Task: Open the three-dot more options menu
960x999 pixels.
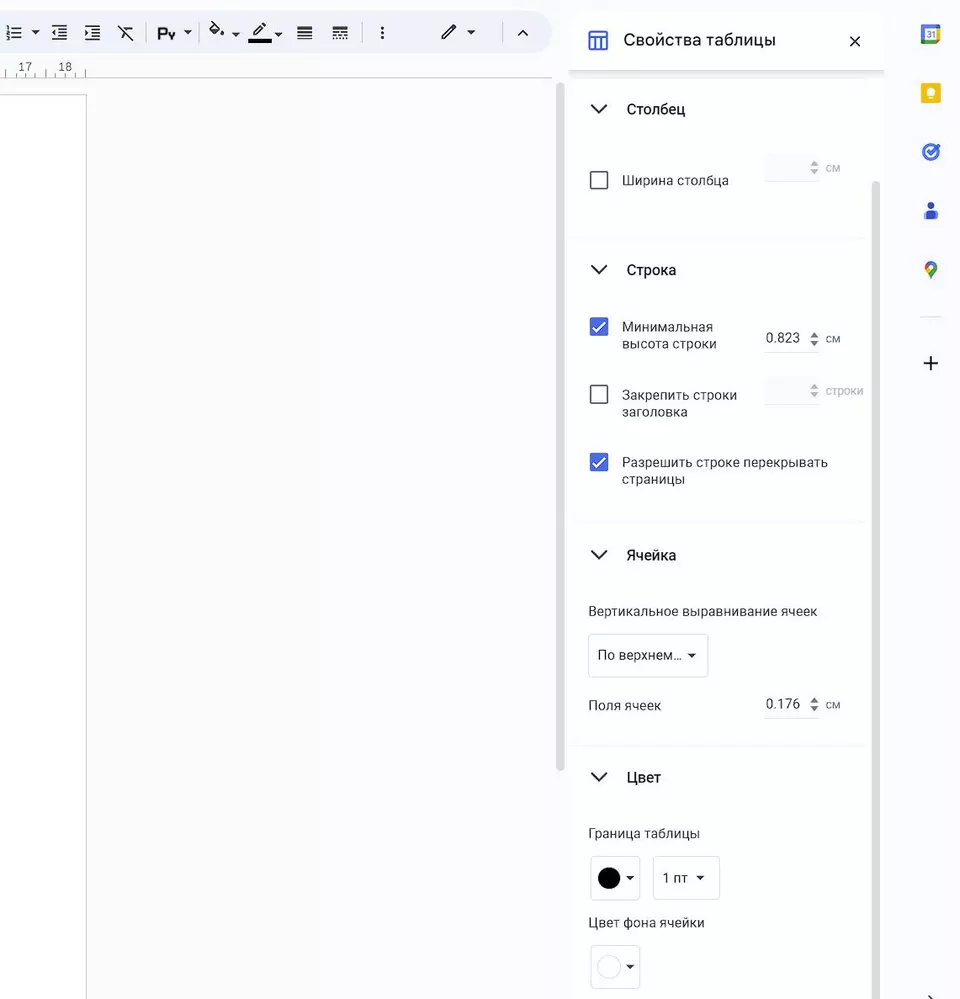Action: point(382,33)
